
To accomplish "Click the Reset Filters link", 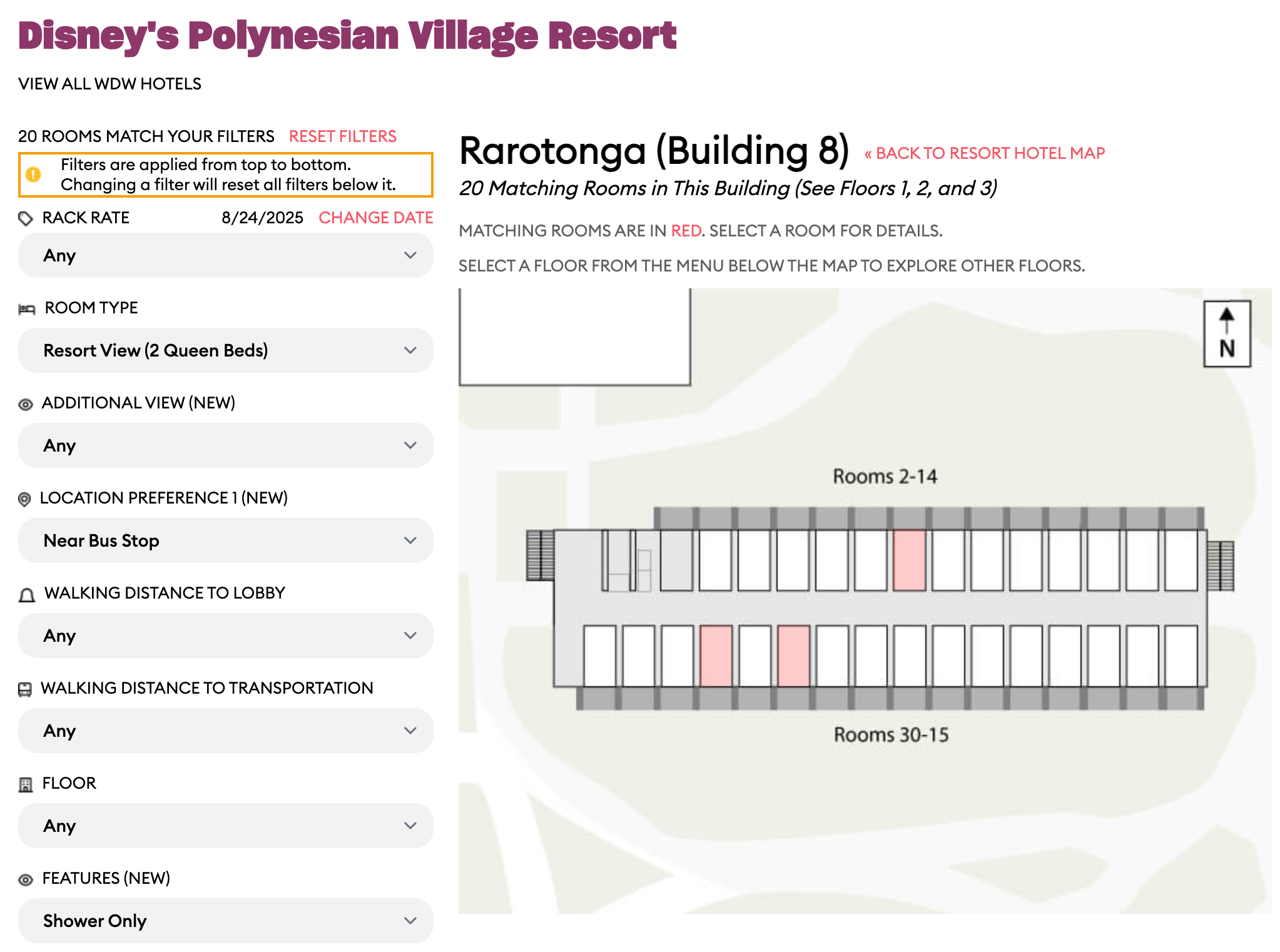I will [342, 136].
